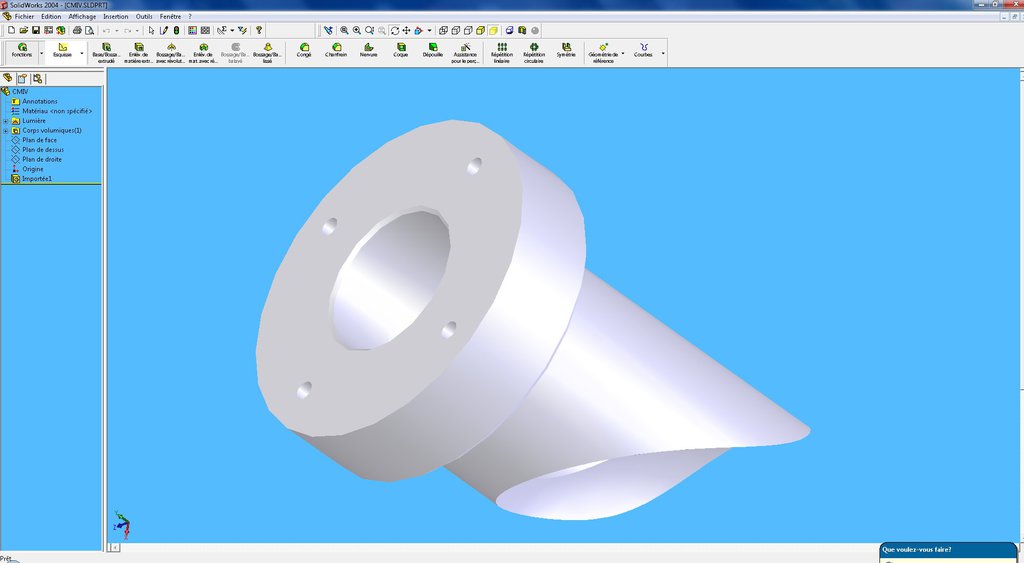The width and height of the screenshot is (1024, 563).
Task: Open the Insertion menu
Action: click(115, 17)
